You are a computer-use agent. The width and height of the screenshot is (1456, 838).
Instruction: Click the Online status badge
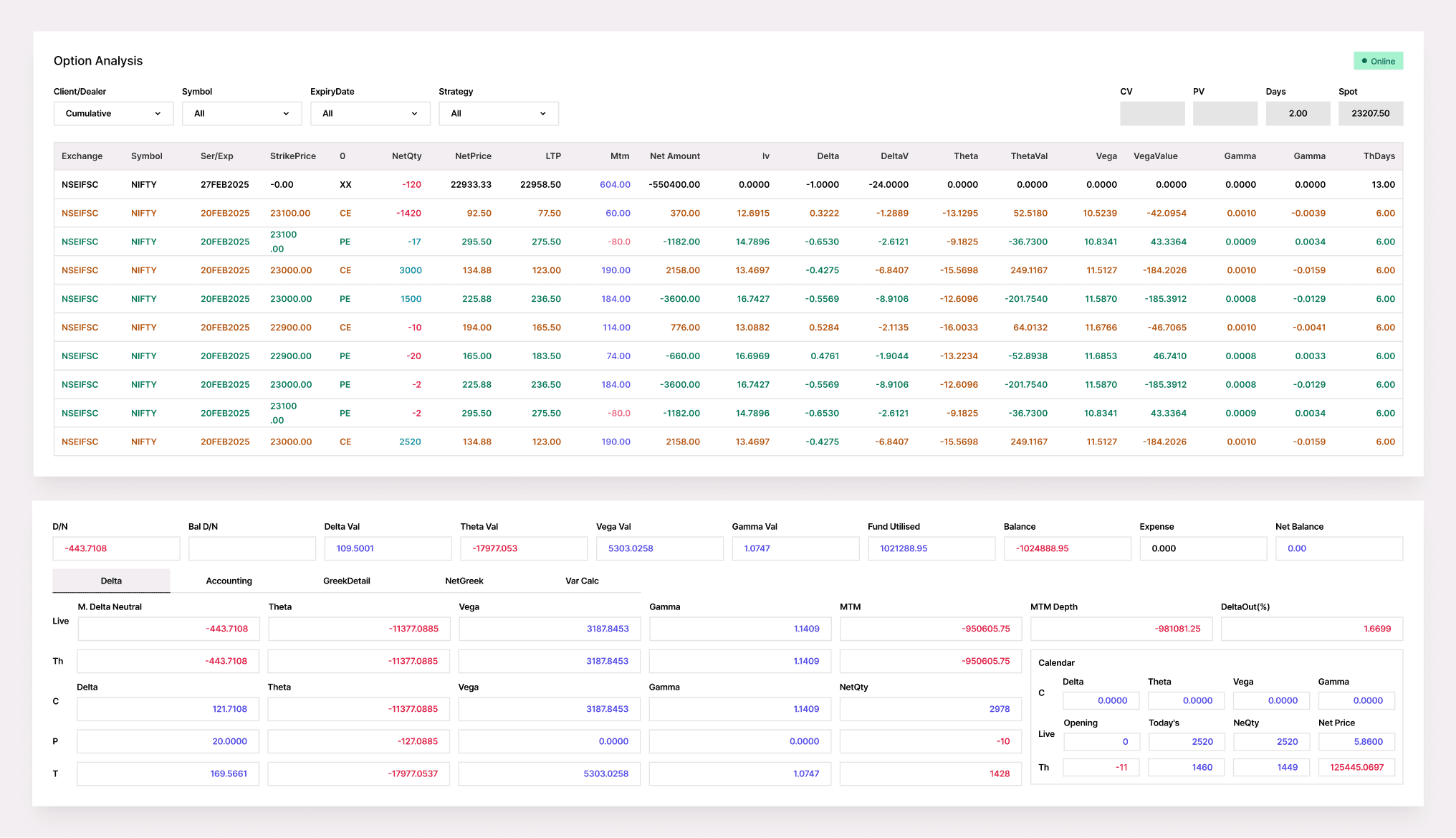[x=1378, y=61]
